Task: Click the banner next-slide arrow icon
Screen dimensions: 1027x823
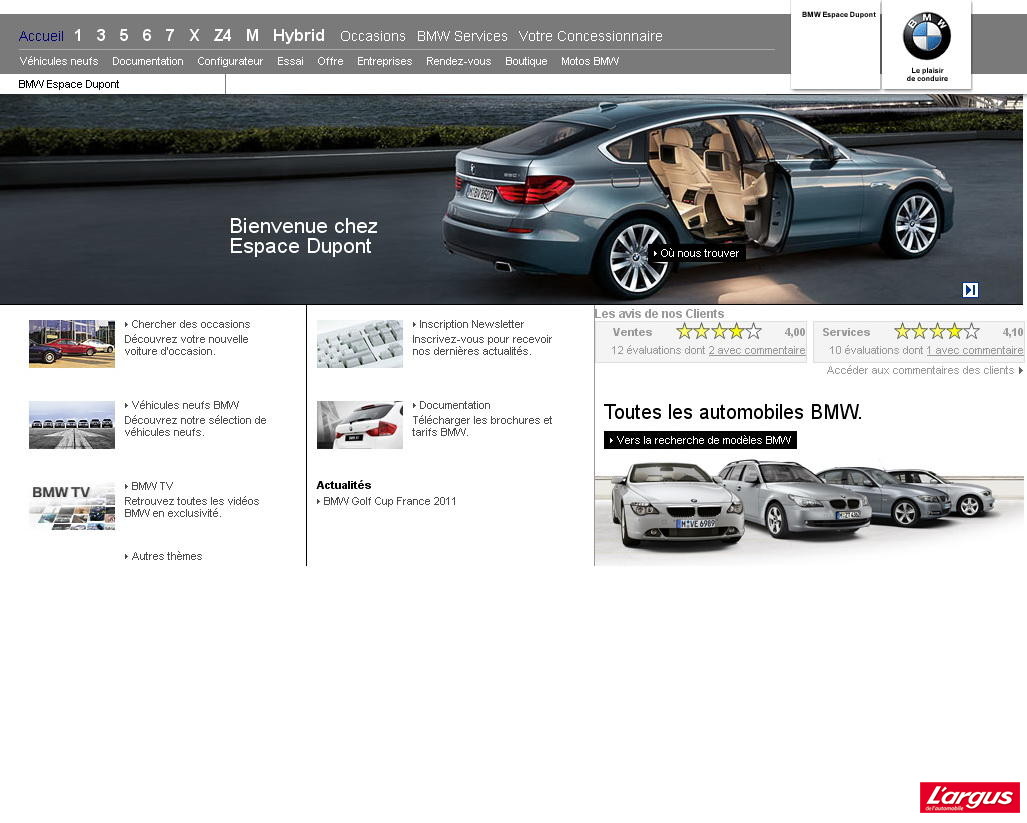Action: click(969, 290)
